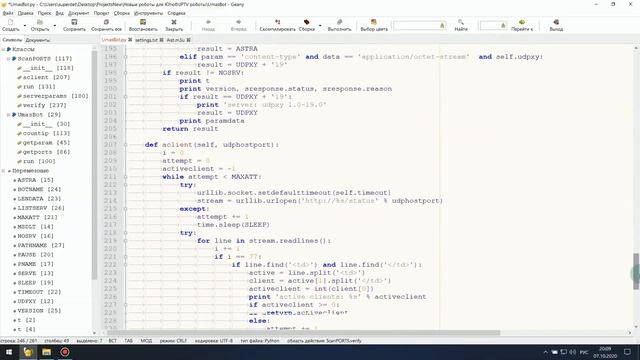
Task: Click the Закрыть (Close file) toolbar icon
Action: 174,22
